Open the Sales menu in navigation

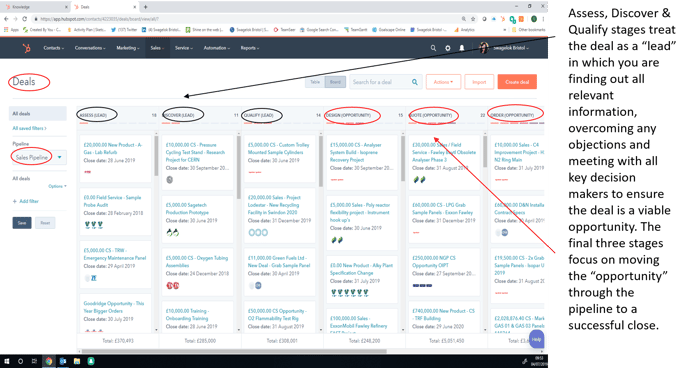coord(157,48)
